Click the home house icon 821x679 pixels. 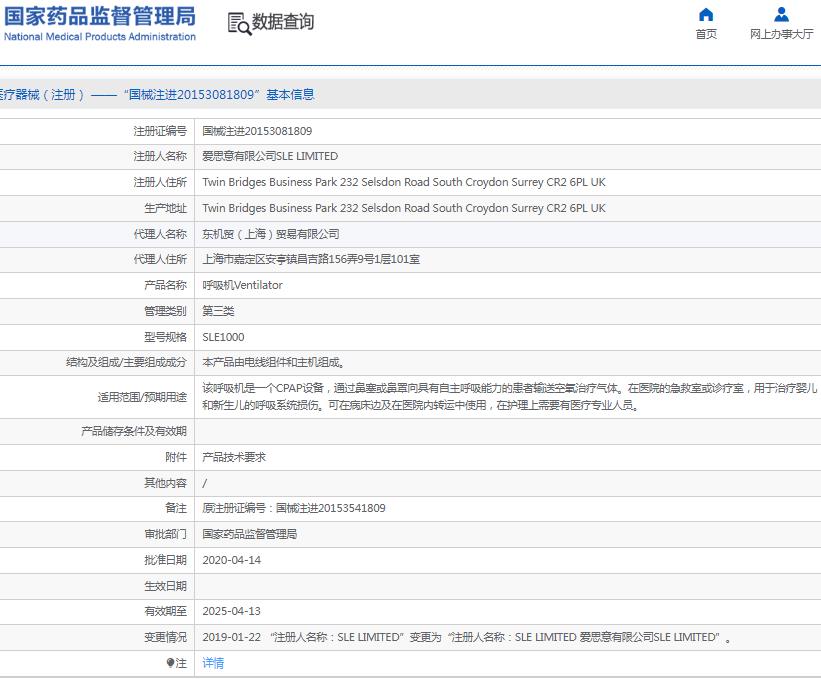[x=706, y=14]
